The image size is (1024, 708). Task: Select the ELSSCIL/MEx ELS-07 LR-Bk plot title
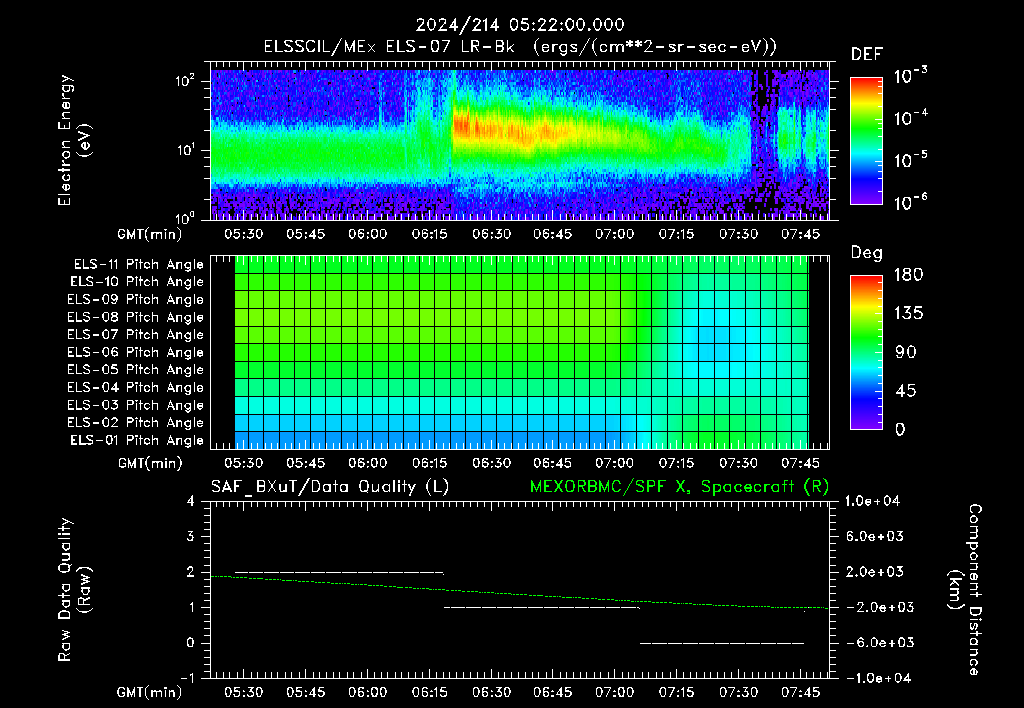pos(520,47)
